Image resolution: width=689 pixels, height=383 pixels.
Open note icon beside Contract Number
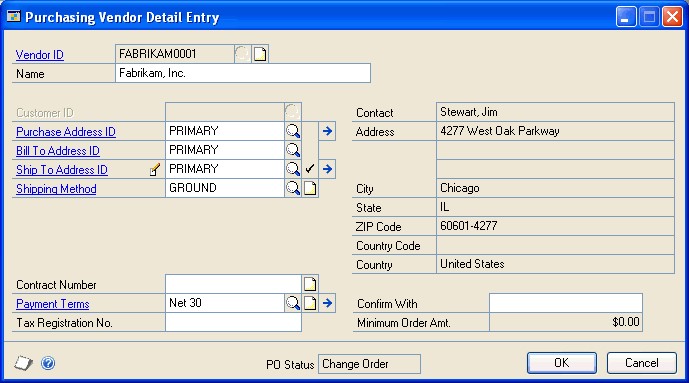(x=310, y=284)
